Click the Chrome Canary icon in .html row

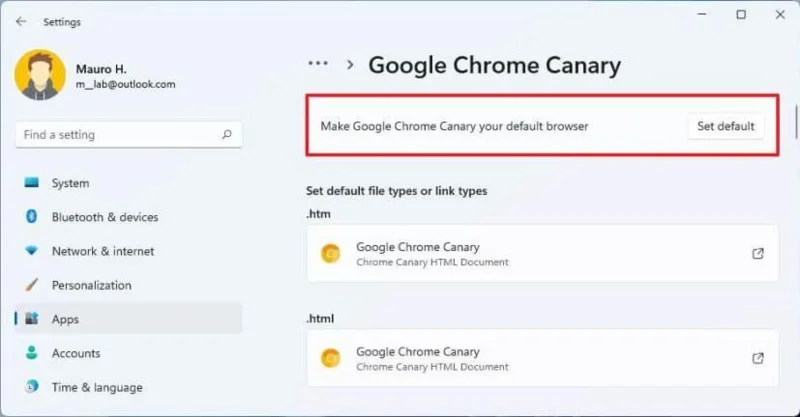331,358
